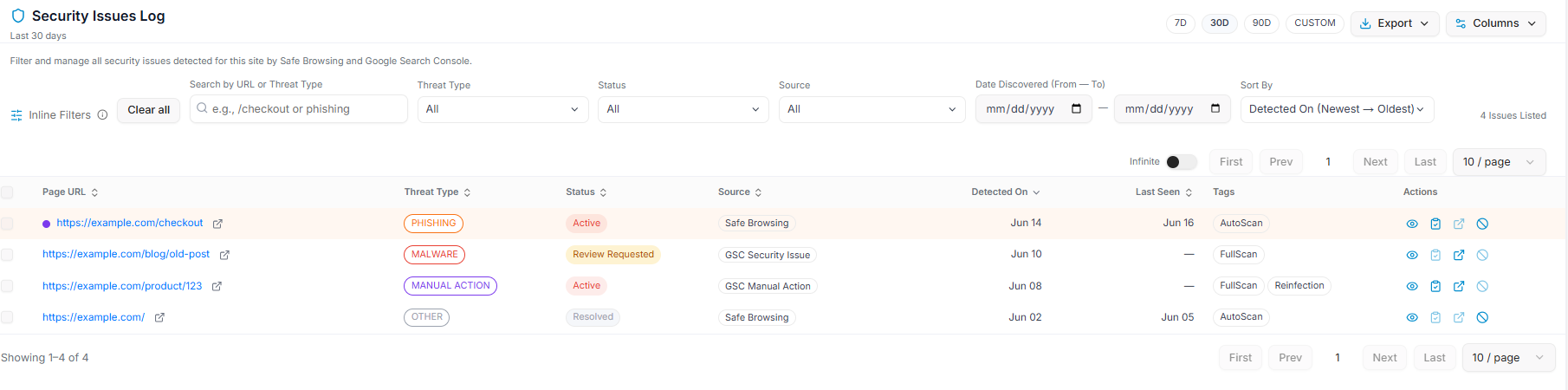Open example.com/checkout in new tab icon
1568x390 pixels.
pos(217,224)
